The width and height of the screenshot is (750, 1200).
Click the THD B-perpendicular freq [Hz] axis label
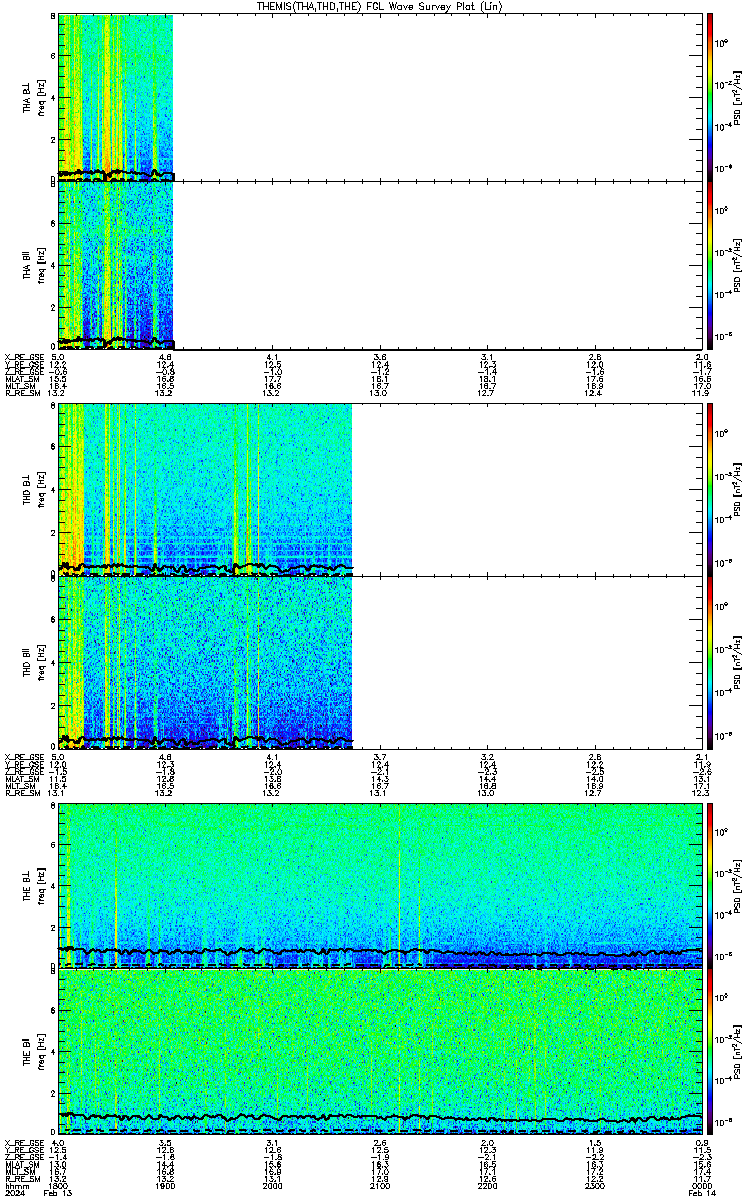[40, 488]
